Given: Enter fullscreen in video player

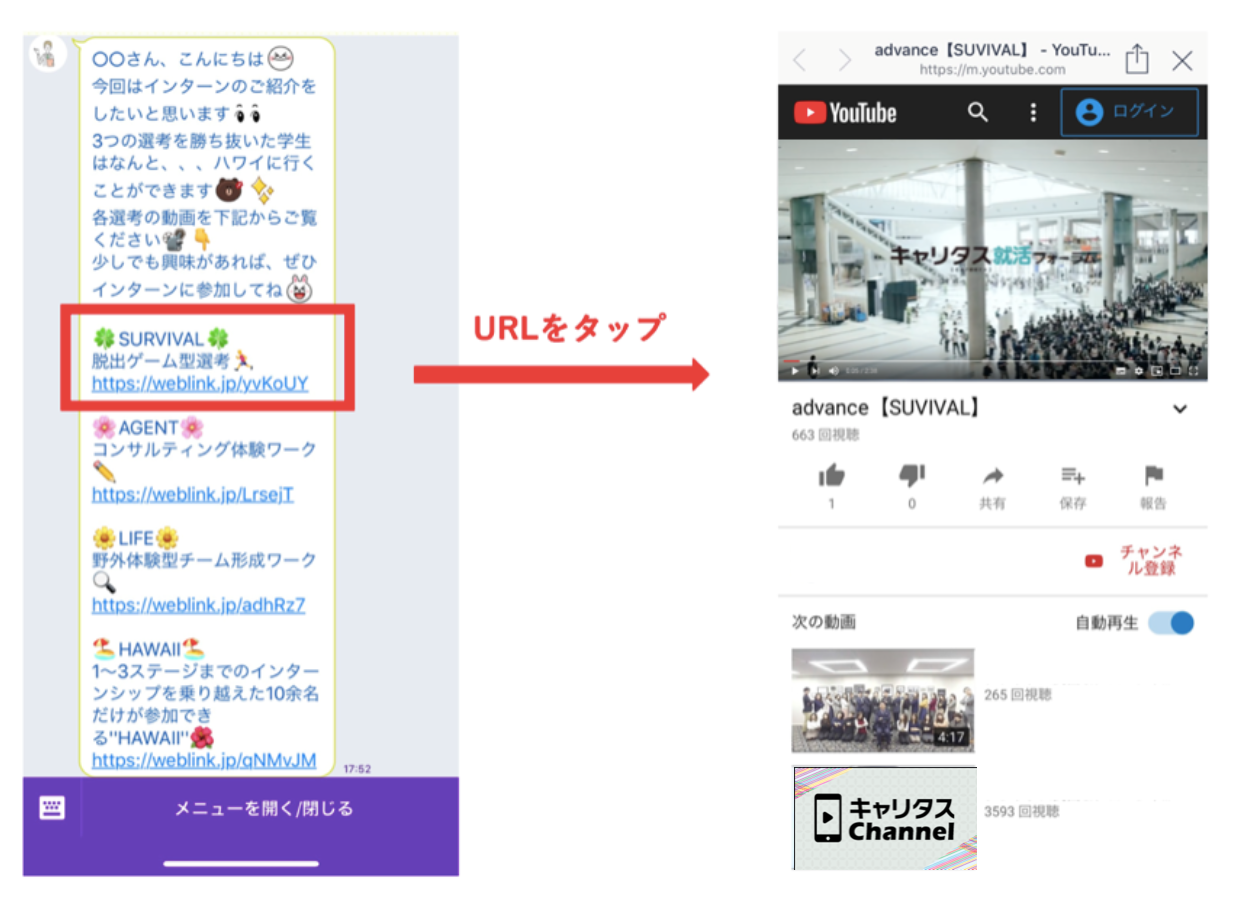Looking at the screenshot, I should pyautogui.click(x=1193, y=371).
